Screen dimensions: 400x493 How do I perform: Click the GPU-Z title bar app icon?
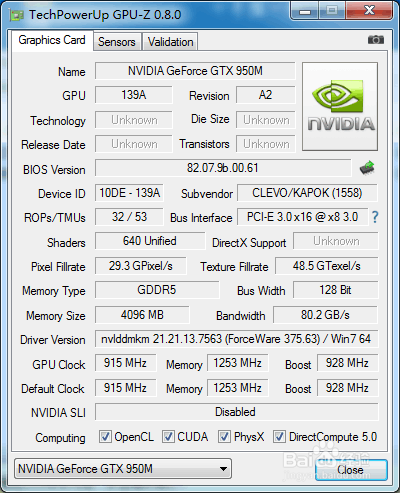point(17,15)
